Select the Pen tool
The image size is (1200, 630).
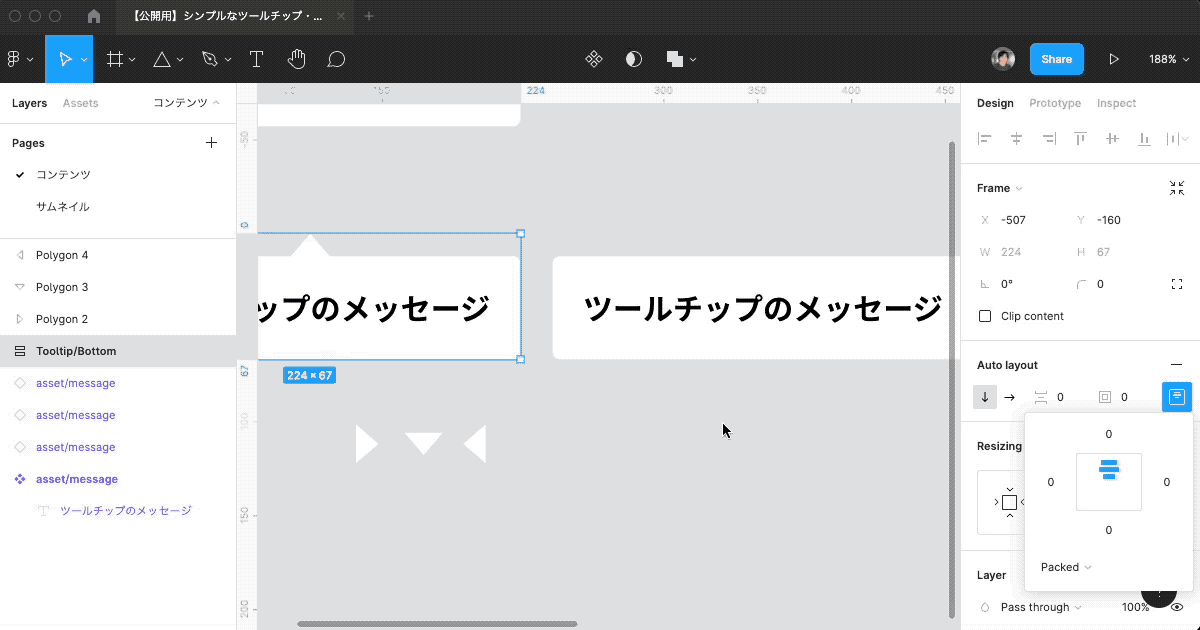pos(208,59)
